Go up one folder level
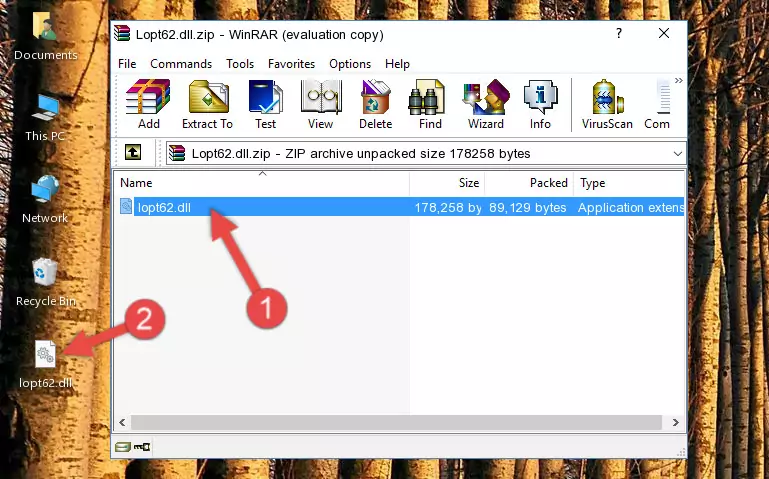Image resolution: width=769 pixels, height=479 pixels. pos(133,152)
